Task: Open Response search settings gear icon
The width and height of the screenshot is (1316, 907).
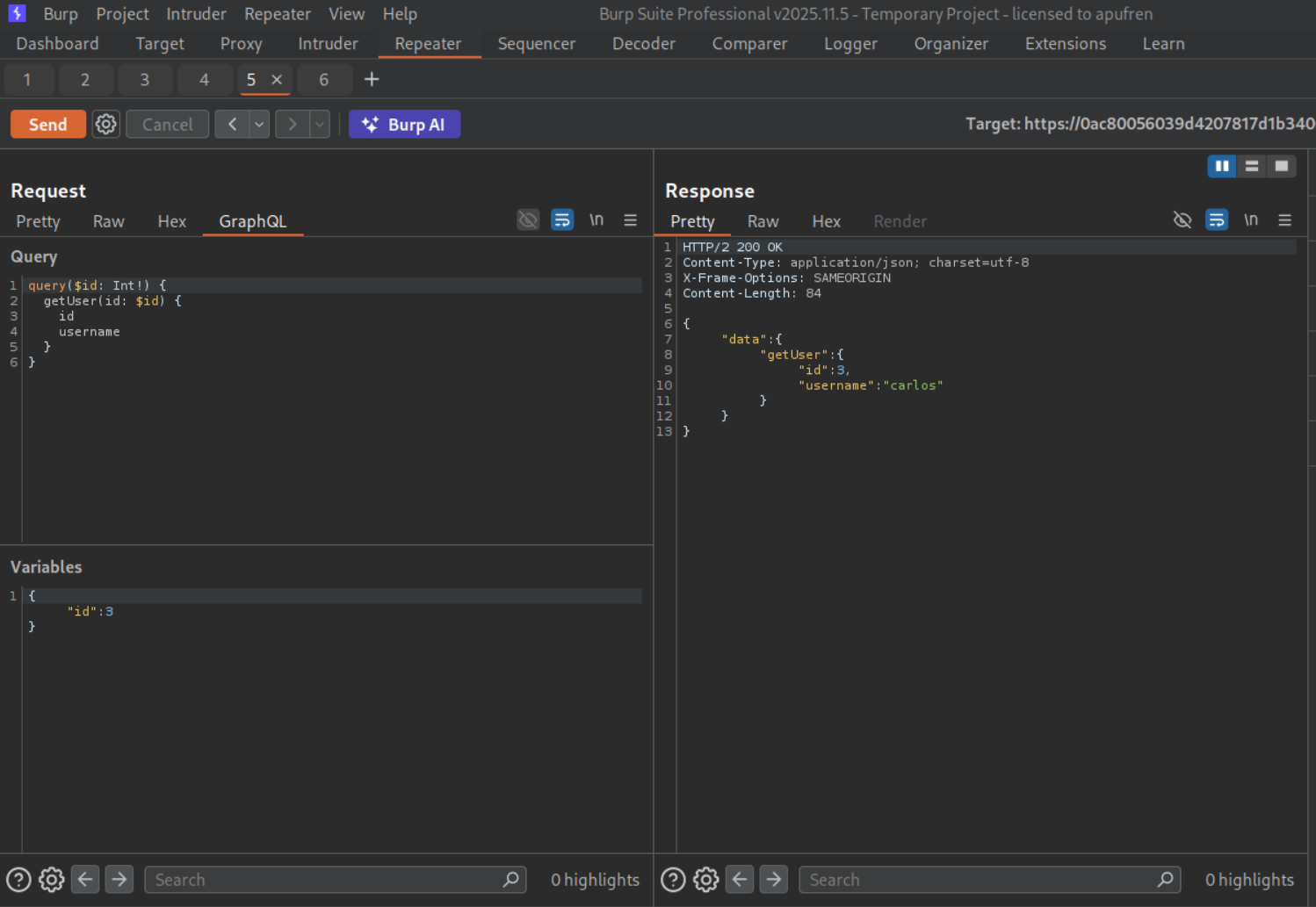Action: pyautogui.click(x=705, y=880)
